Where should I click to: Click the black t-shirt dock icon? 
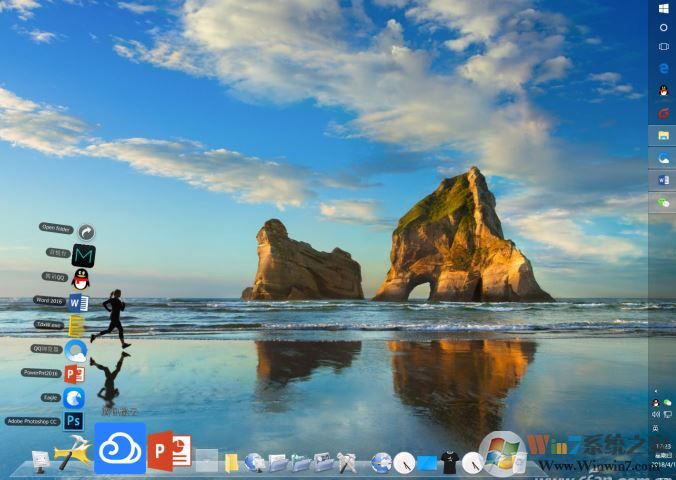pyautogui.click(x=450, y=462)
